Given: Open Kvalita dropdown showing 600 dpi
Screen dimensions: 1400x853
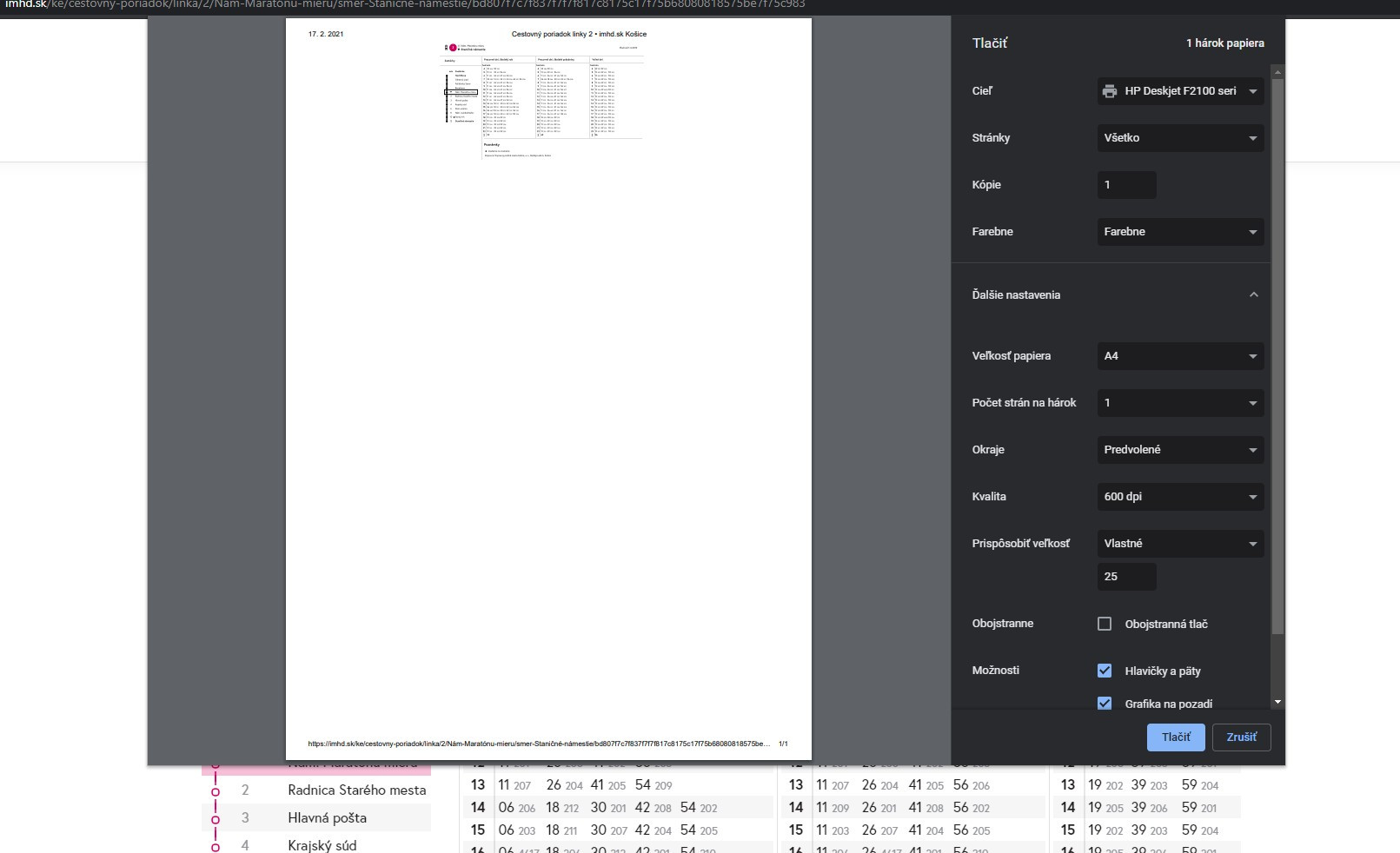Looking at the screenshot, I should pos(1180,497).
